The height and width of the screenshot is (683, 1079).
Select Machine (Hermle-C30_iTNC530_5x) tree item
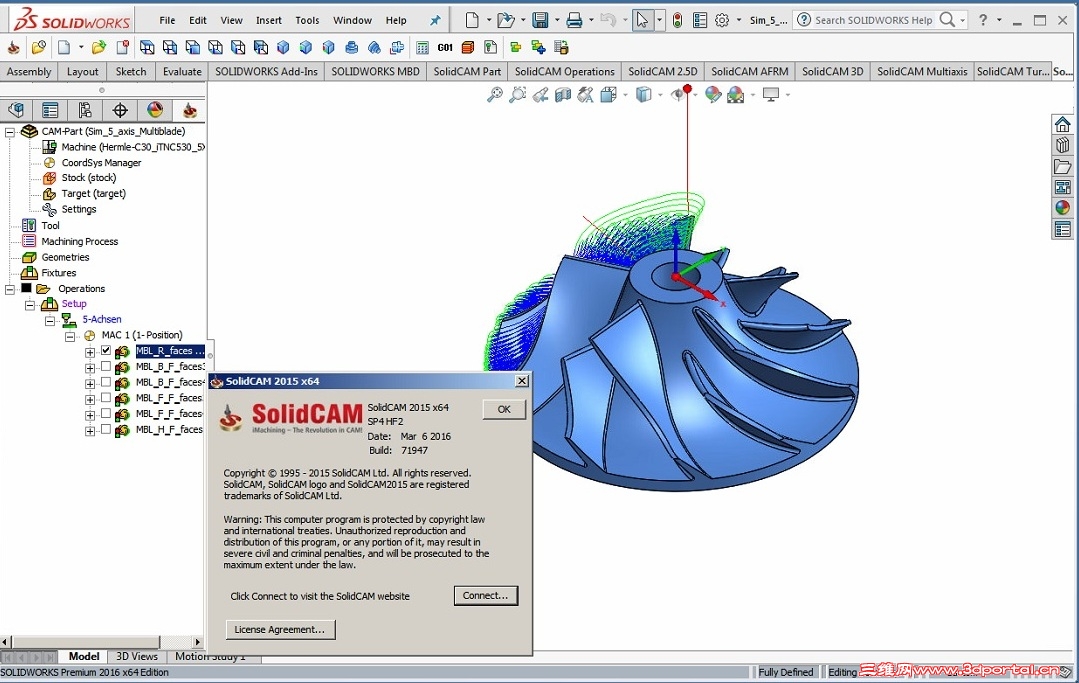(133, 147)
